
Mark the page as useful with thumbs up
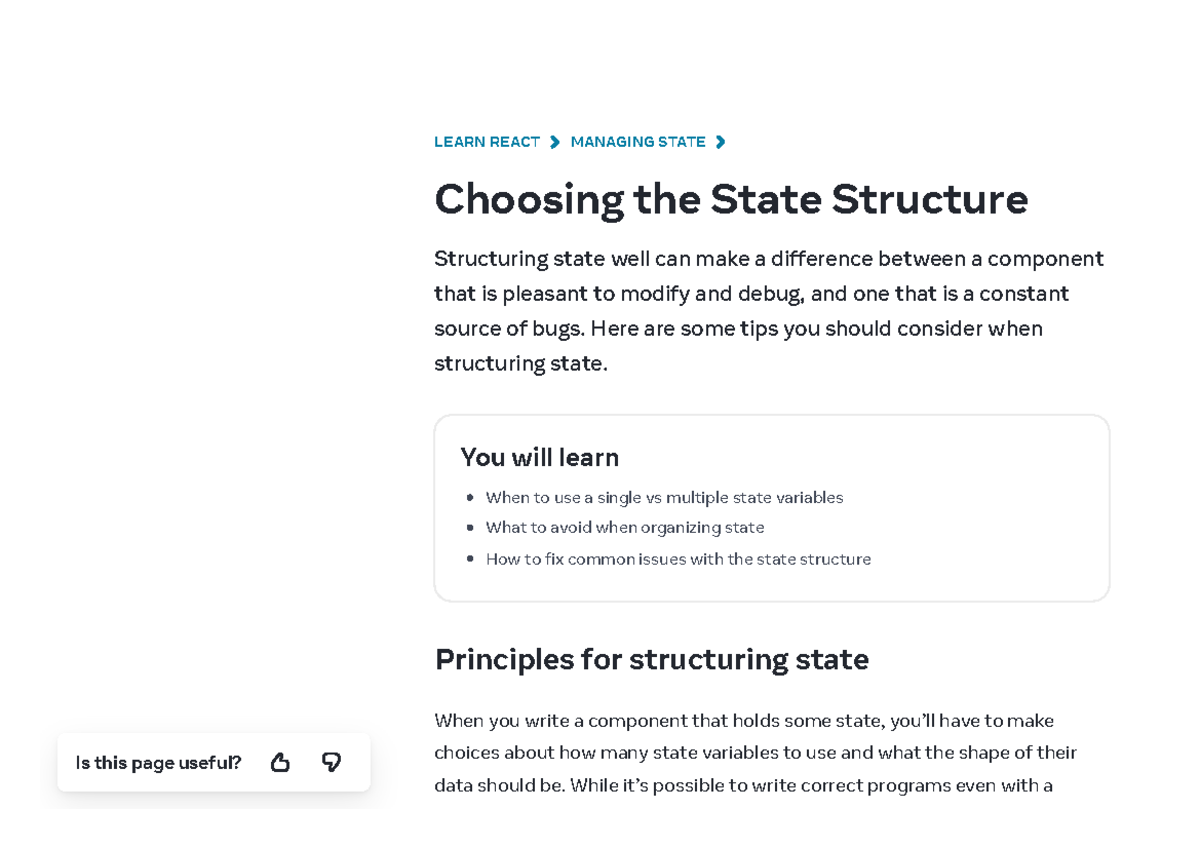[280, 762]
